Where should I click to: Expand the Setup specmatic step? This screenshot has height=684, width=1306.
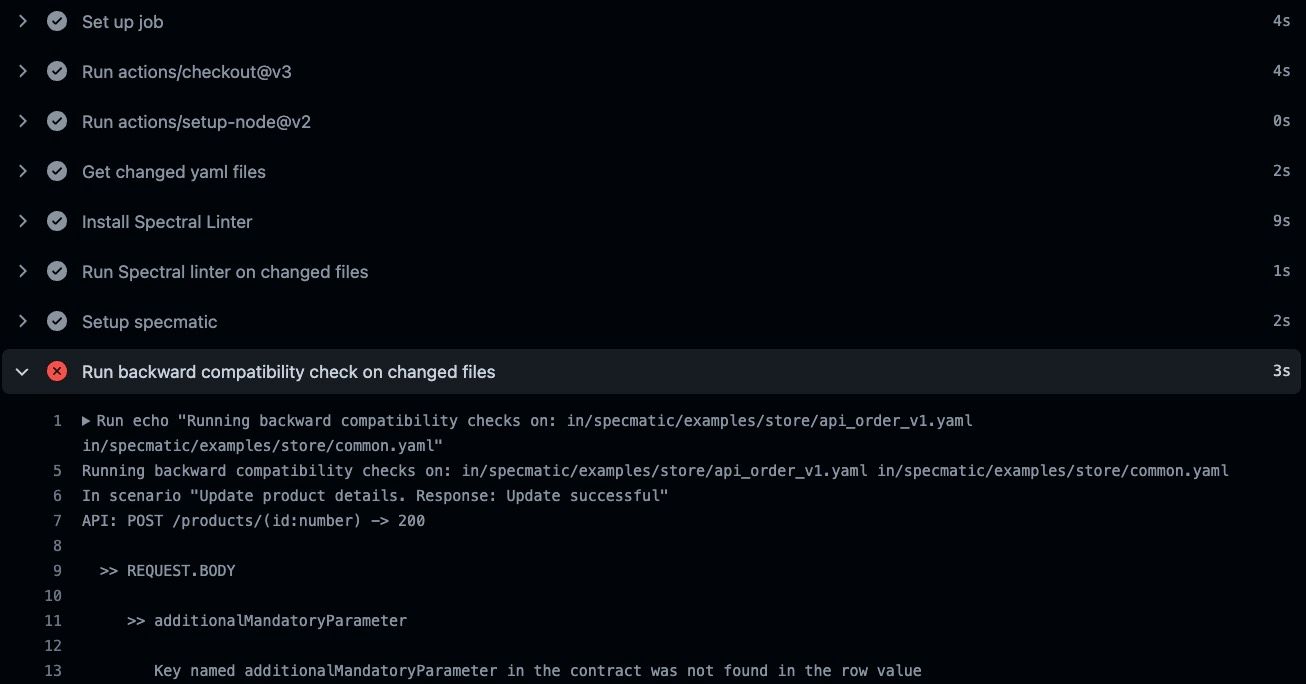click(x=22, y=321)
